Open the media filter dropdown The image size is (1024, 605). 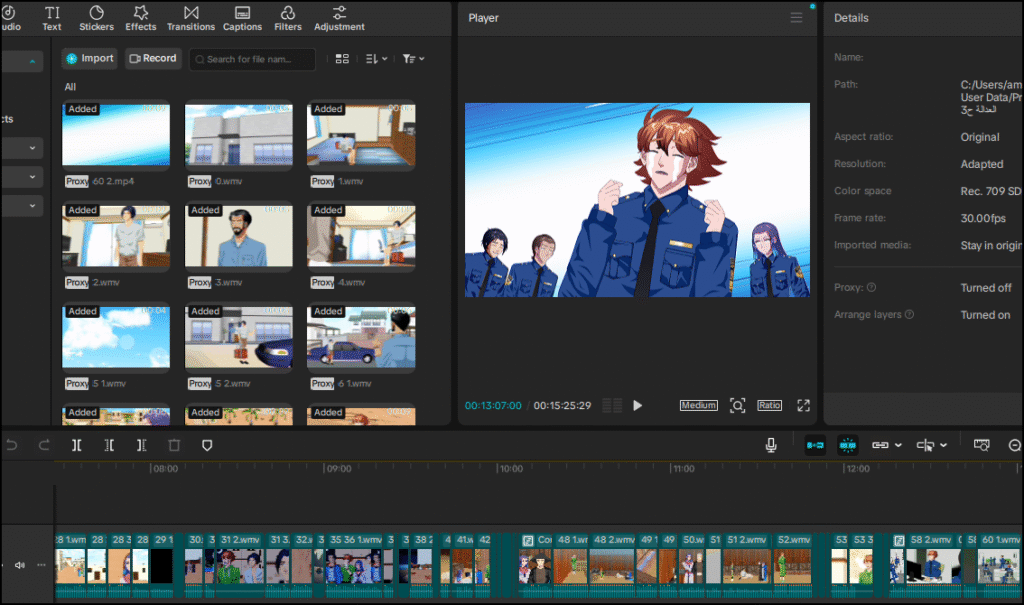[x=413, y=59]
